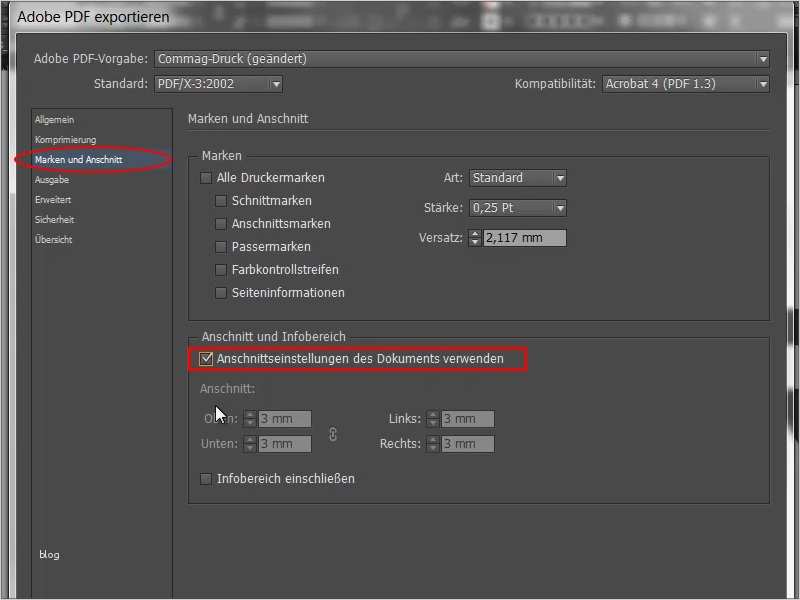Open the Adobe PDF-Vorgabe dropdown

462,59
